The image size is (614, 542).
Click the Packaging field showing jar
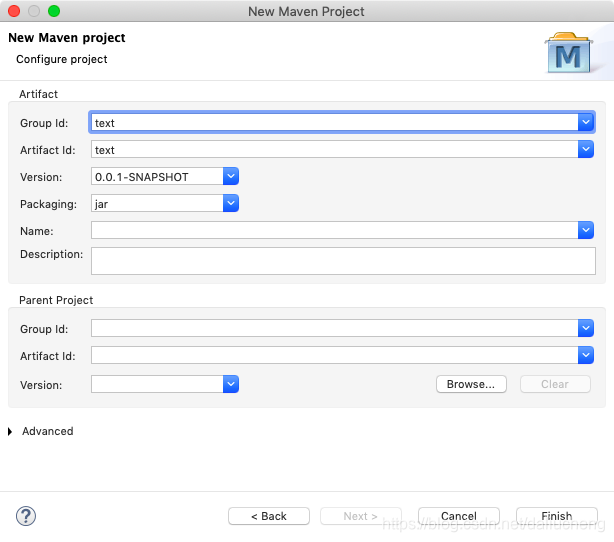click(x=157, y=204)
